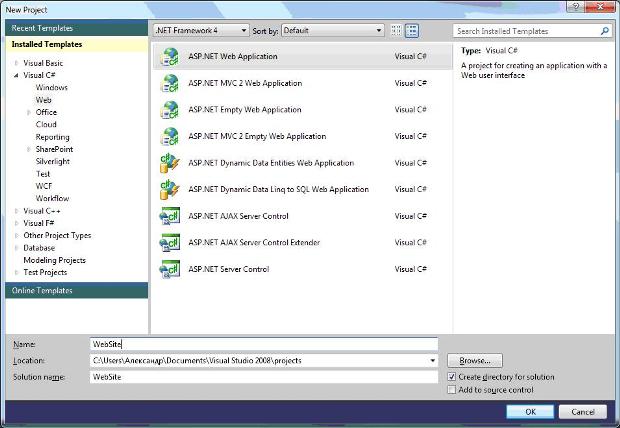Select ASP.NET Server Control text
620x428 pixels.
(x=229, y=269)
